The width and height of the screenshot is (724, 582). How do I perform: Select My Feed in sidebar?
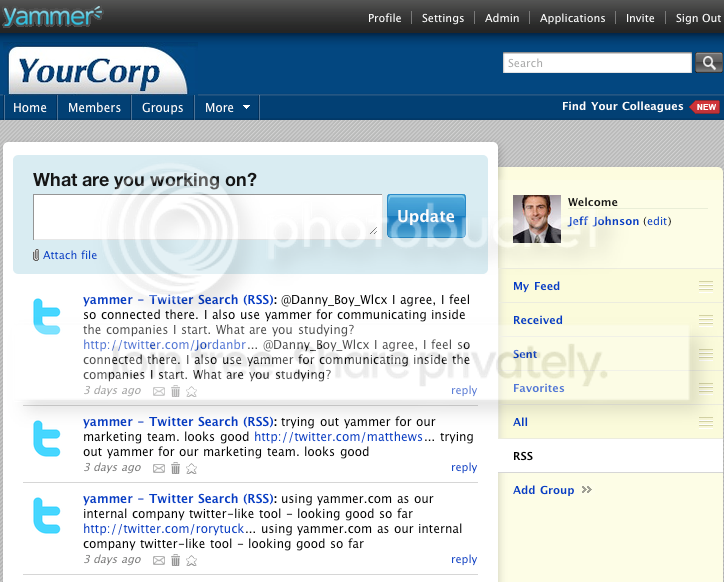(x=536, y=286)
